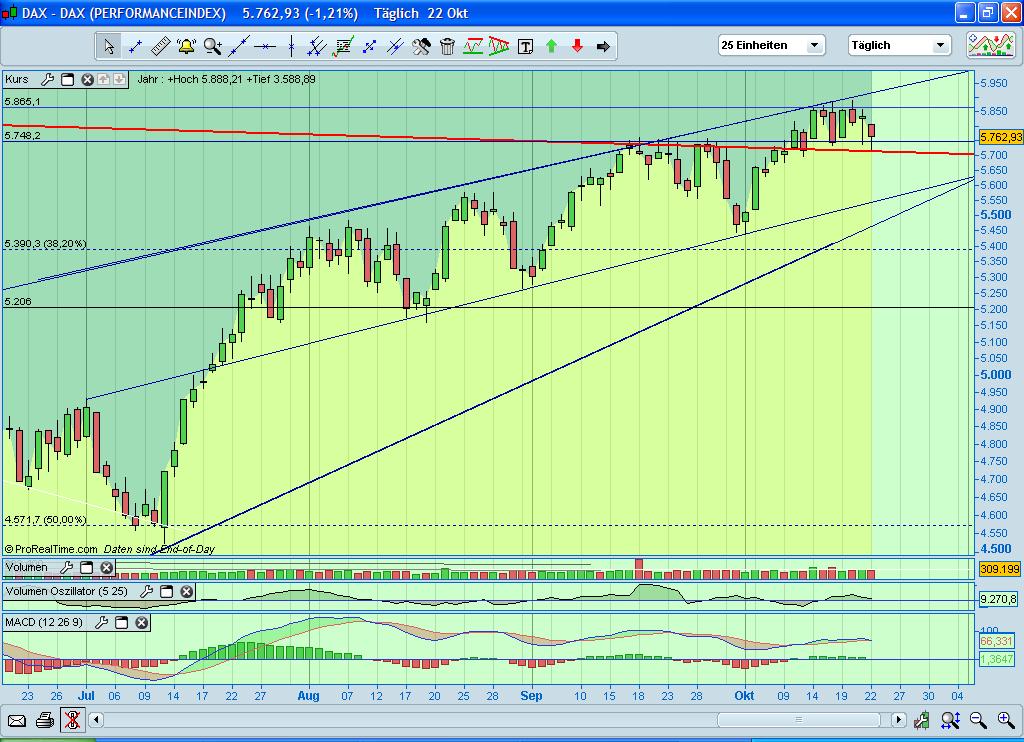Maximize the MACD panel
The image size is (1024, 742).
point(121,622)
